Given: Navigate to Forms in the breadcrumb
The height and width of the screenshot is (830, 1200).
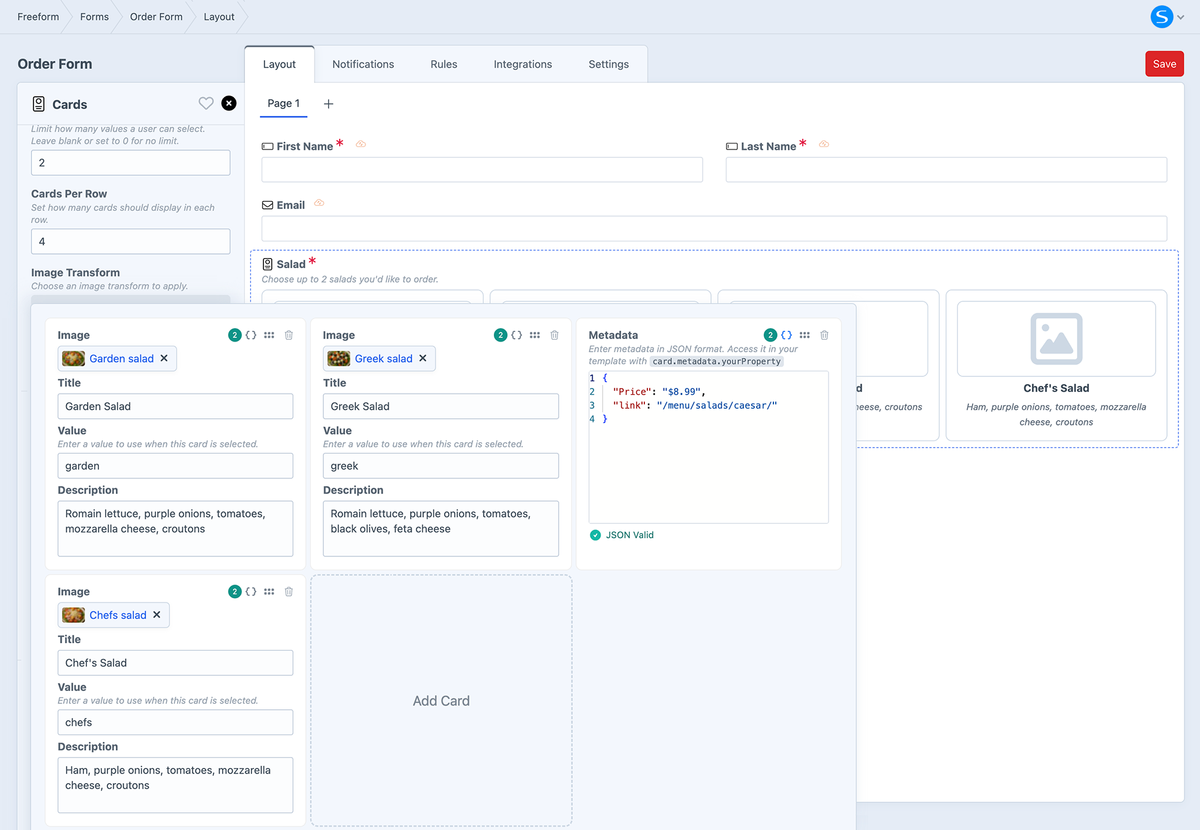Looking at the screenshot, I should click(x=94, y=17).
